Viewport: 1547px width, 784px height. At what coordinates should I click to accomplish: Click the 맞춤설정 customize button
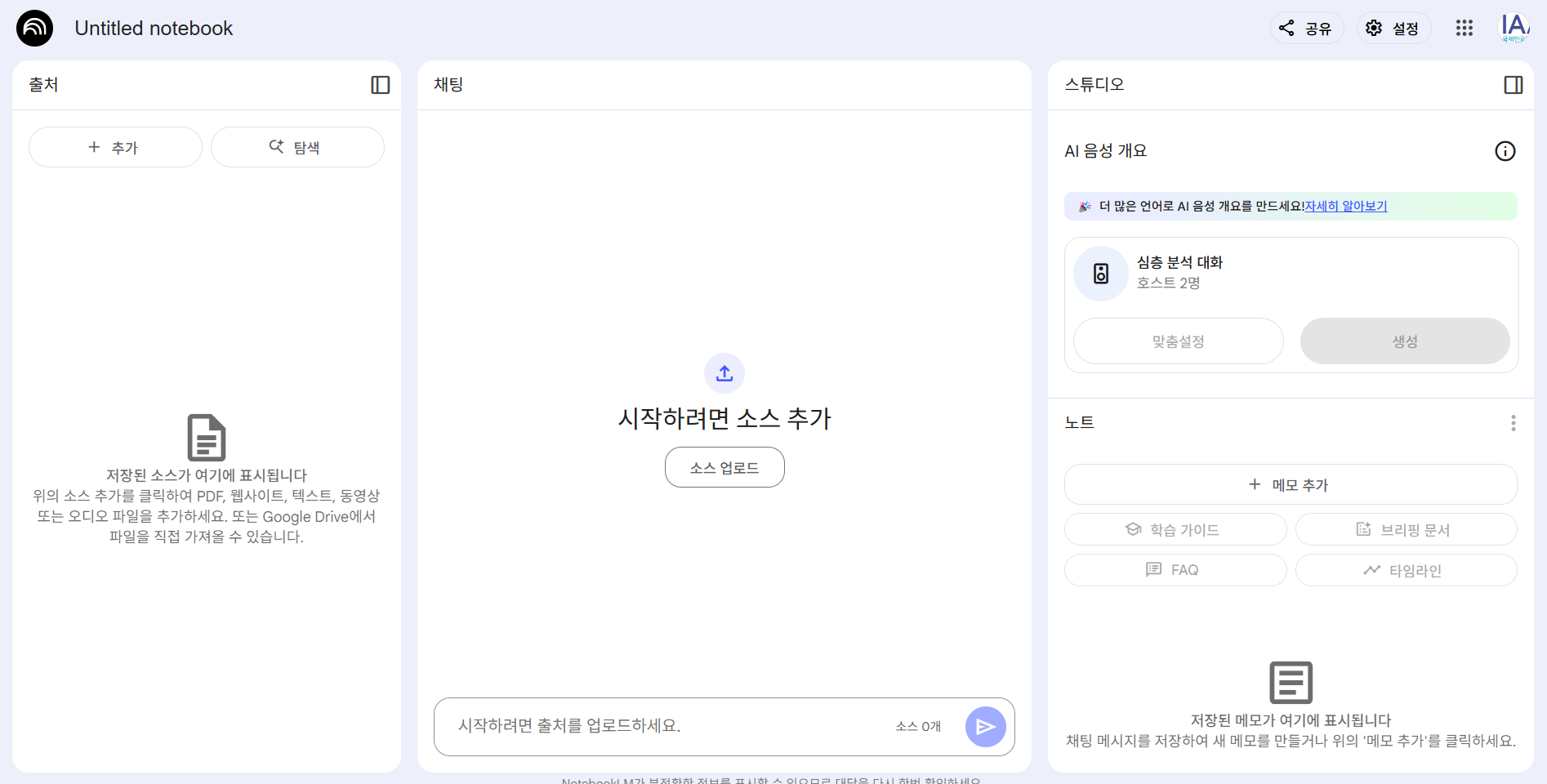(1178, 341)
